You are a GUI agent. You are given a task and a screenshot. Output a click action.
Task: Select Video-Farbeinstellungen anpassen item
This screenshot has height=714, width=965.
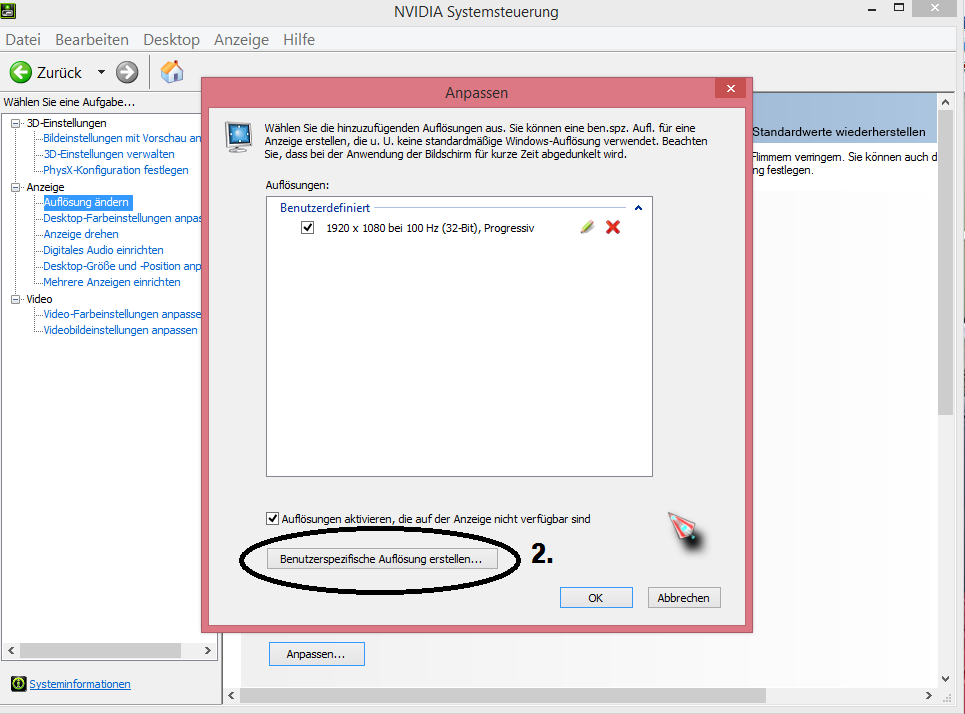pos(122,315)
